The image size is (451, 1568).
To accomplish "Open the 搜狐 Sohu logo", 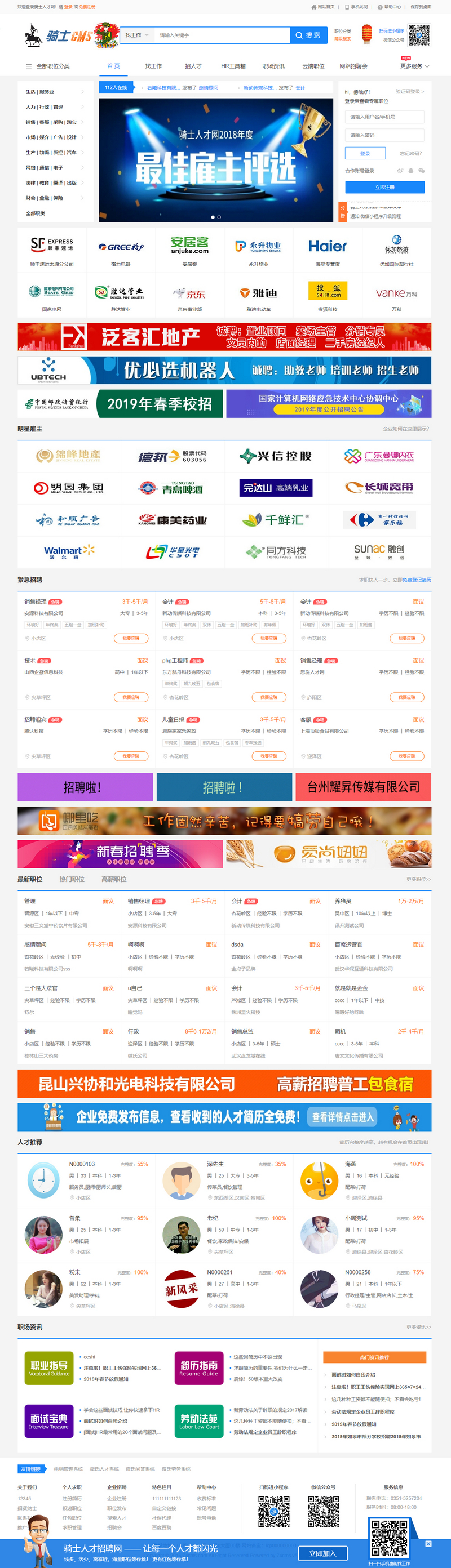I will [328, 291].
